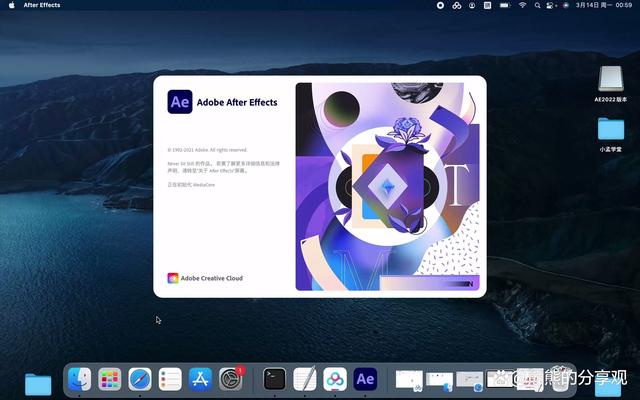640x400 pixels.
Task: Restore minimized Finder window in Dock
Action: tap(440, 381)
